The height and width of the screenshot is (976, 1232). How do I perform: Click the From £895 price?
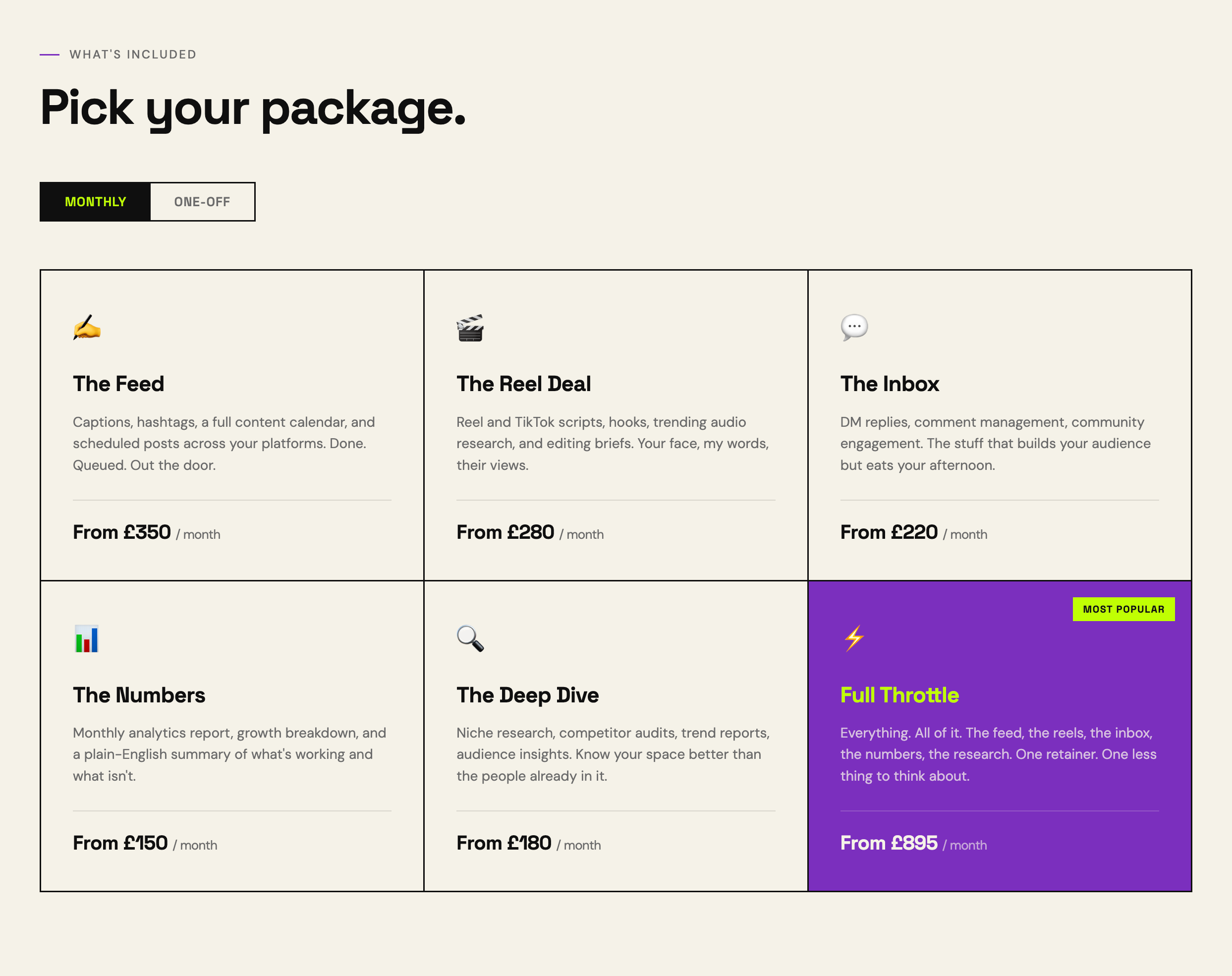pyautogui.click(x=889, y=843)
